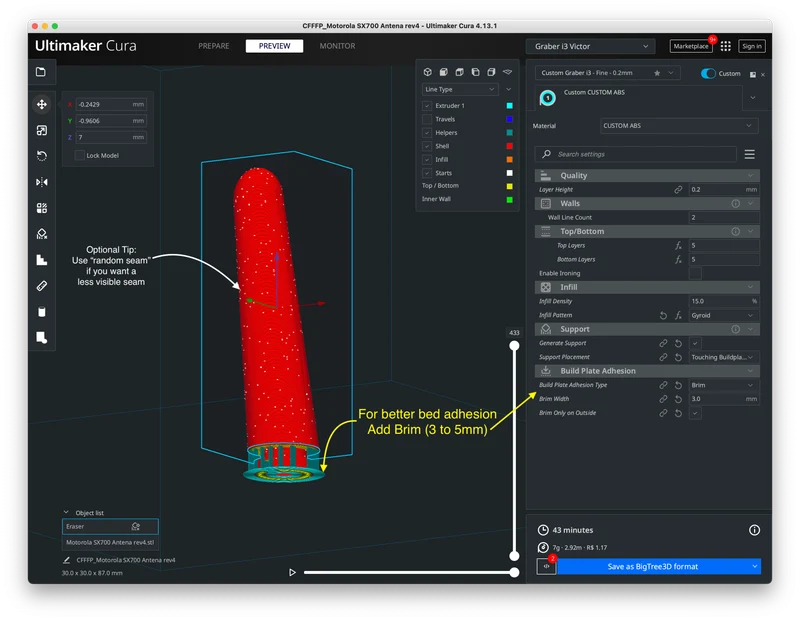800x621 pixels.
Task: Toggle Infill line type checkbox
Action: [x=427, y=159]
